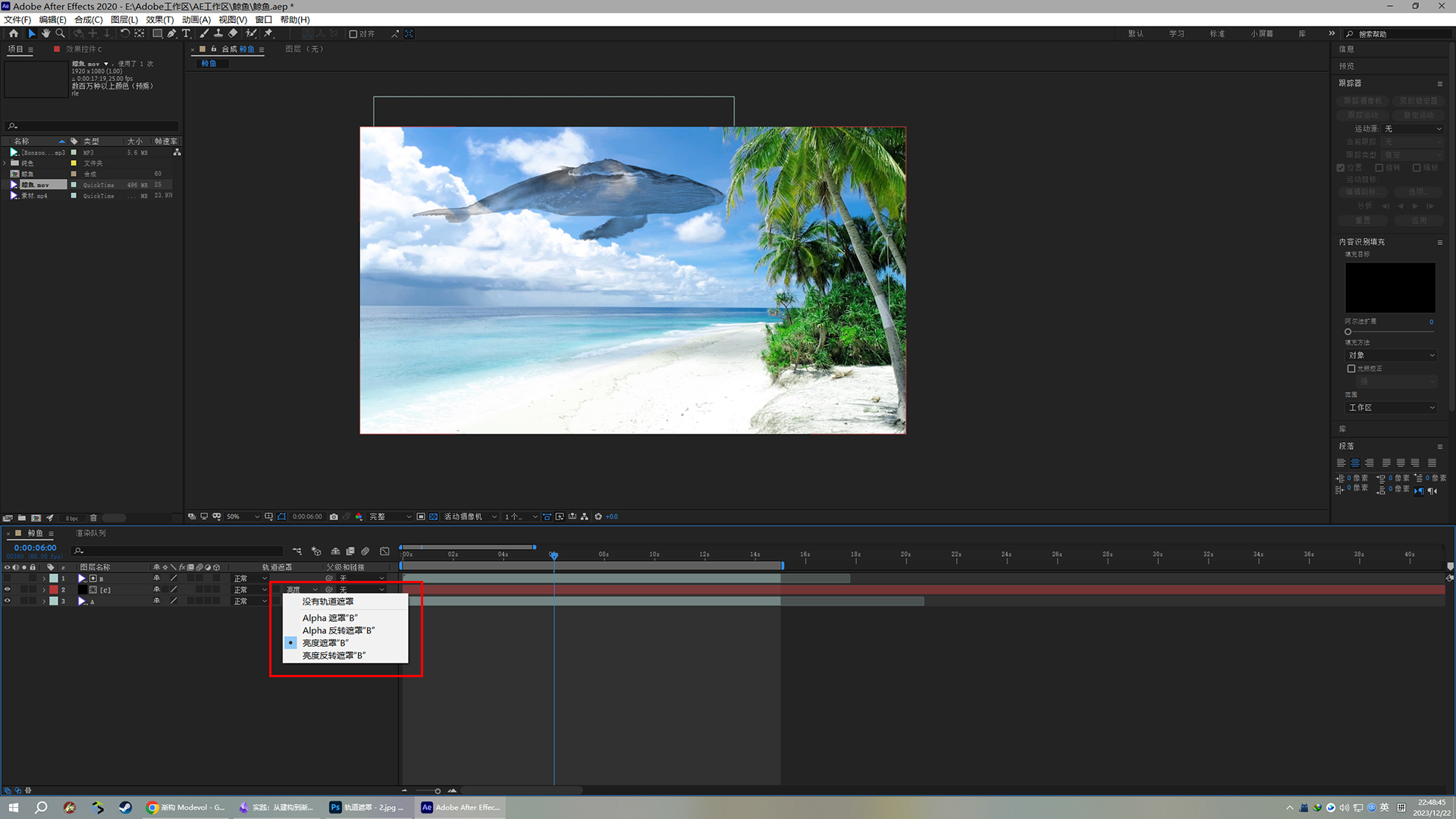Toggle visibility eye of layer 3 A
Screen dimensions: 1456x819
pos(8,601)
